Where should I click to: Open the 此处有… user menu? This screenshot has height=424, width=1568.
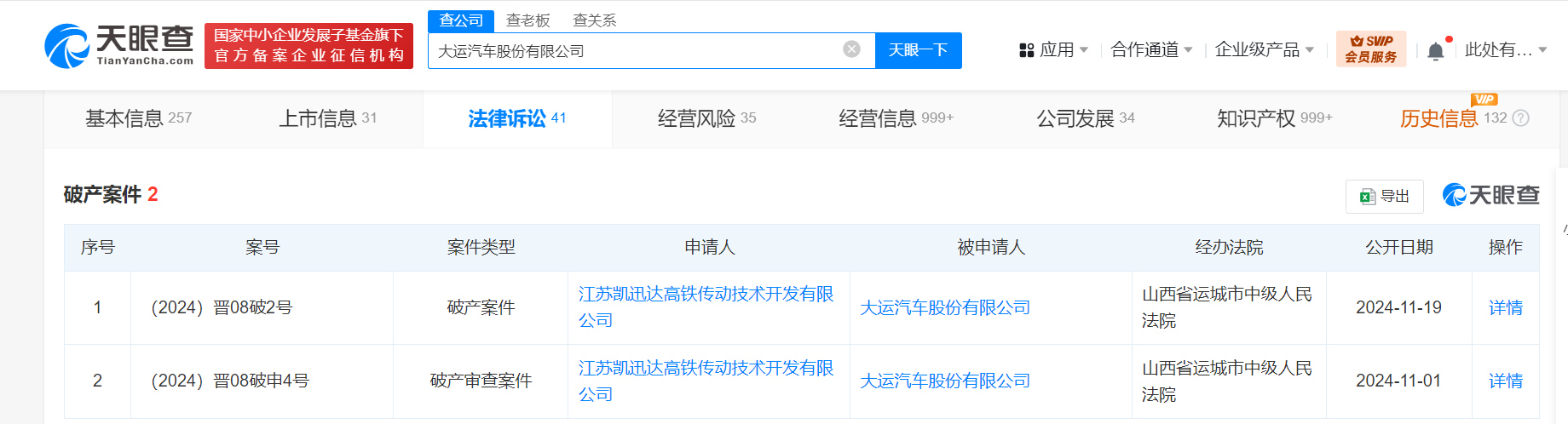[1506, 50]
